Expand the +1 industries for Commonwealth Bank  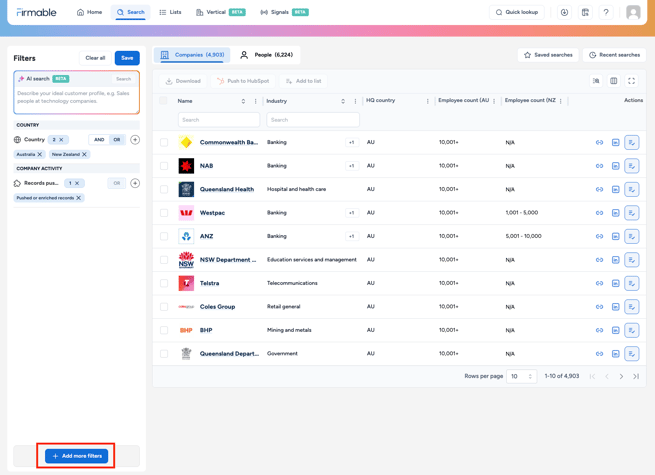[x=352, y=142]
